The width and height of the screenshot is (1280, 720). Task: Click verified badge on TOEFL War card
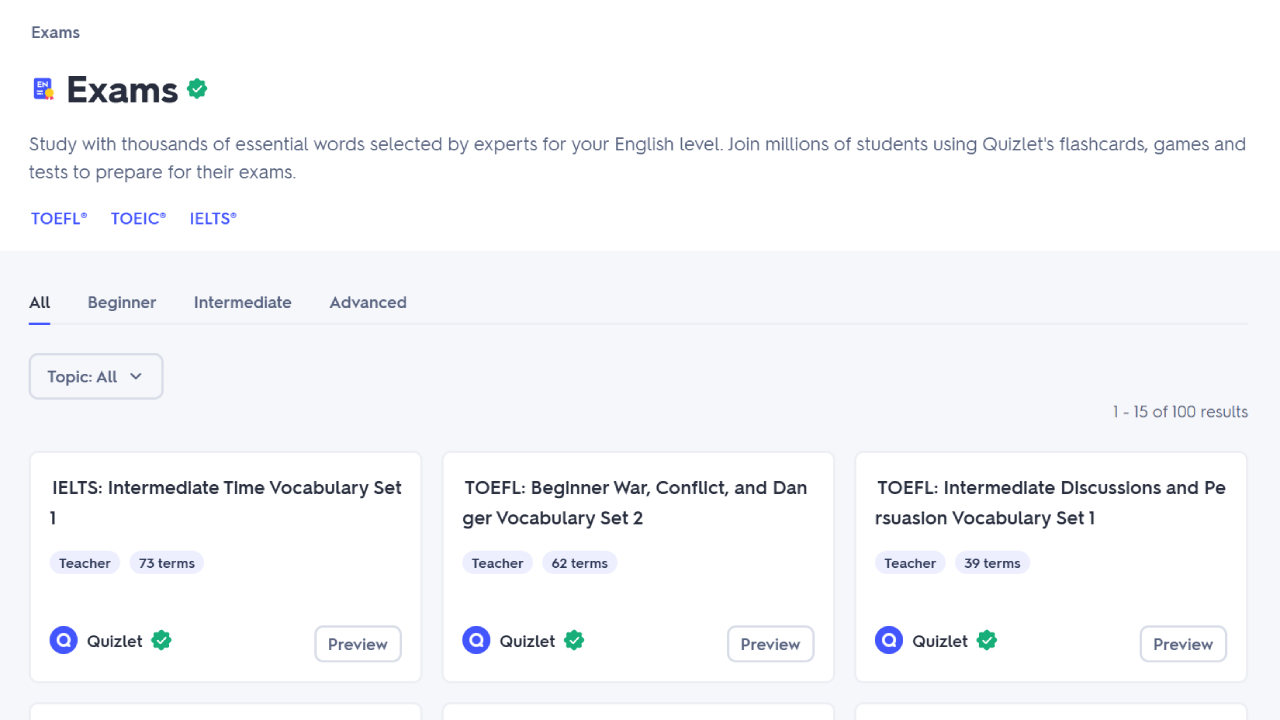point(574,640)
